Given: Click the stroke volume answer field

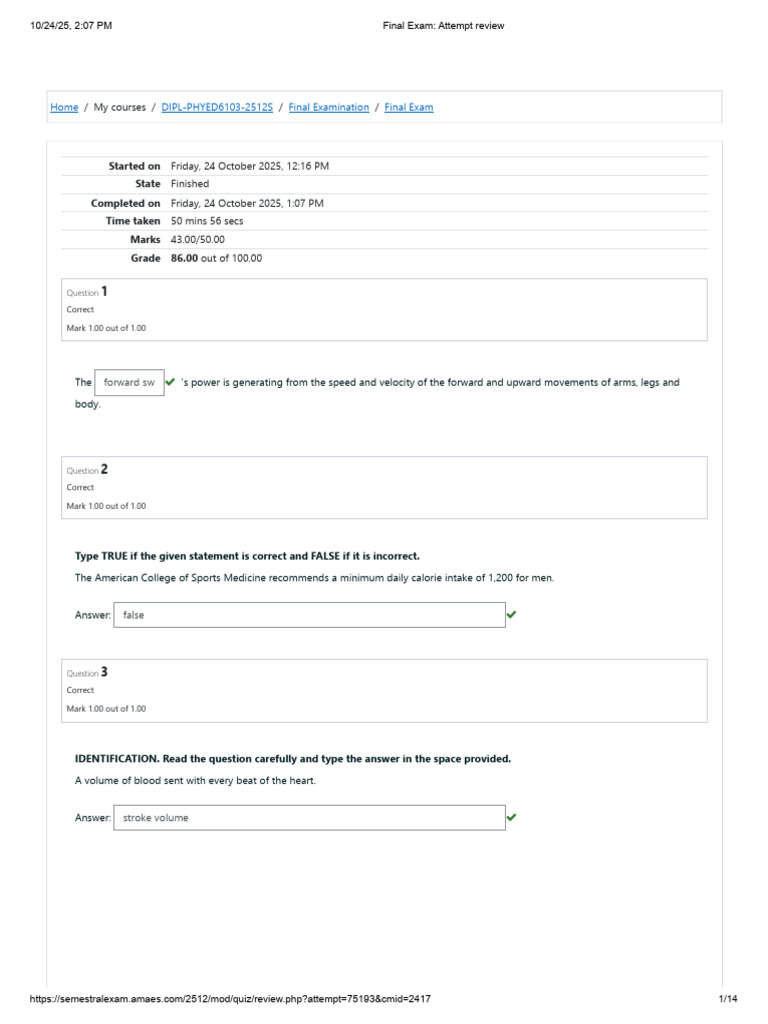Looking at the screenshot, I should 310,818.
